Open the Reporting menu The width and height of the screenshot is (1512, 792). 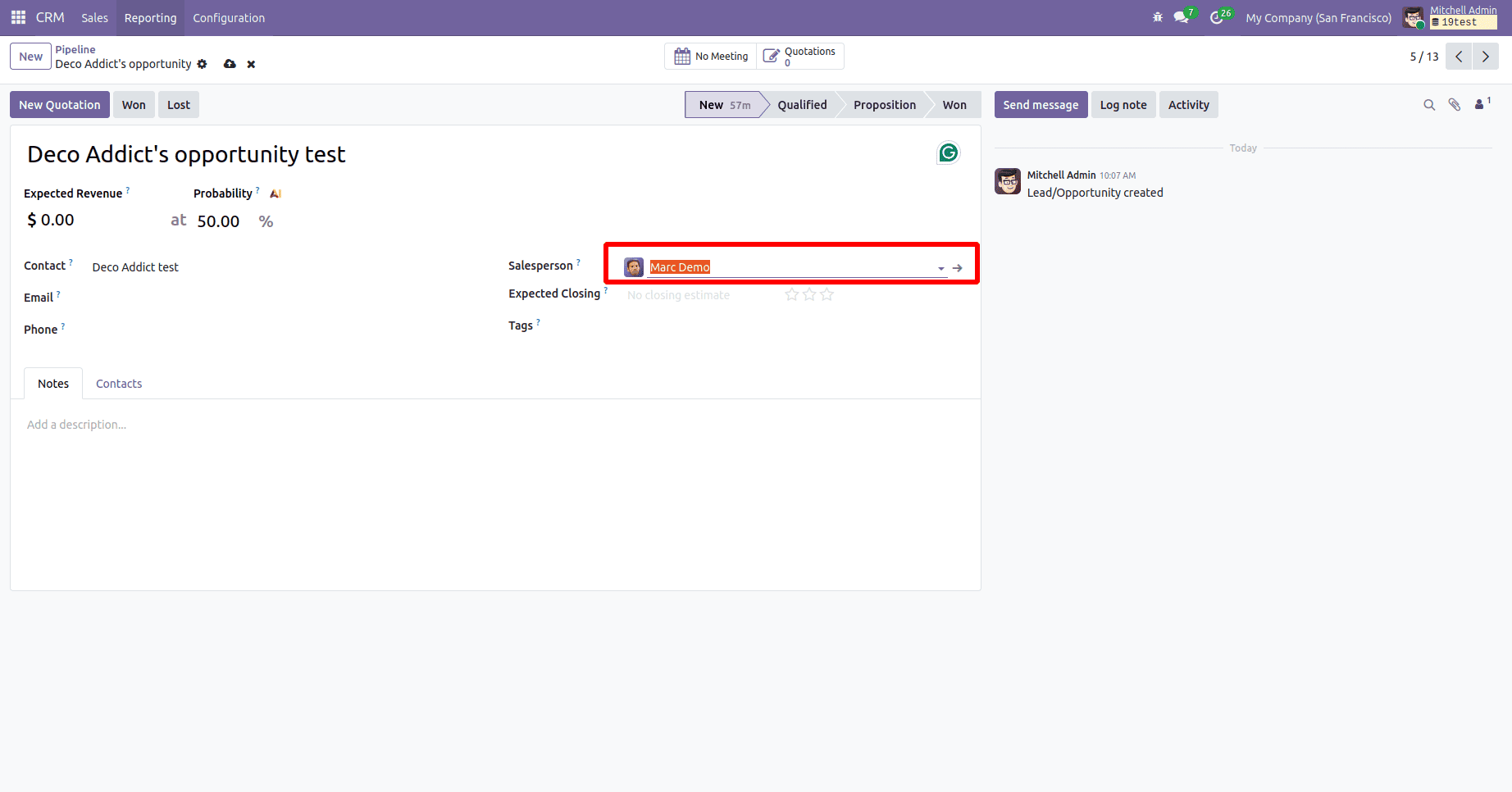150,17
